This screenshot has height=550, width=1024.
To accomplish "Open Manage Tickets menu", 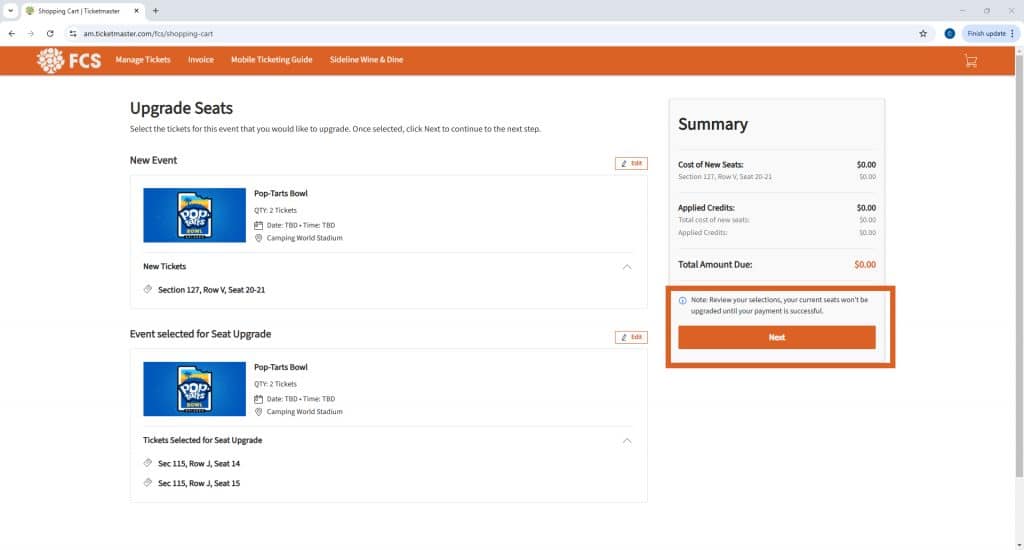I will click(143, 59).
